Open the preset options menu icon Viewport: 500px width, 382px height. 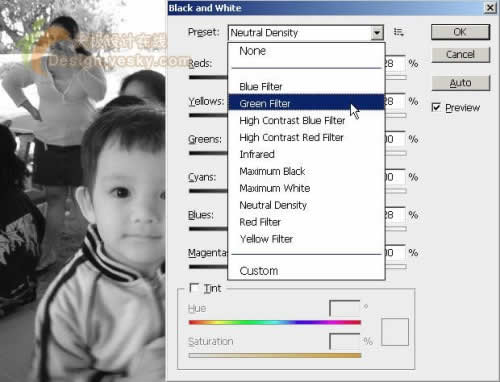[399, 32]
